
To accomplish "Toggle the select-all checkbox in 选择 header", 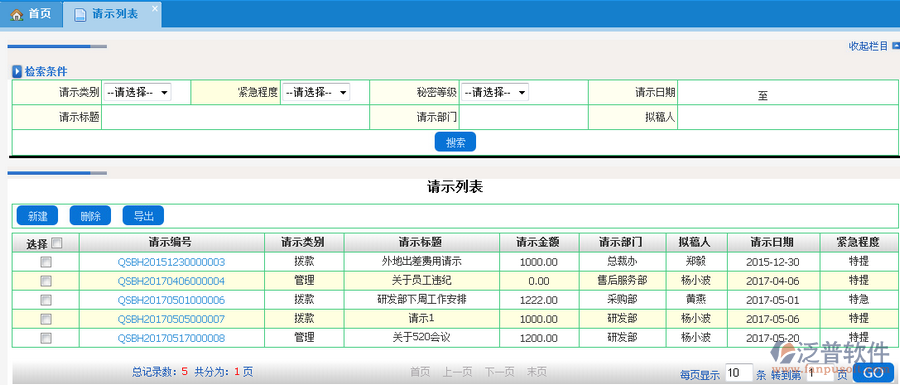I will click(x=56, y=243).
